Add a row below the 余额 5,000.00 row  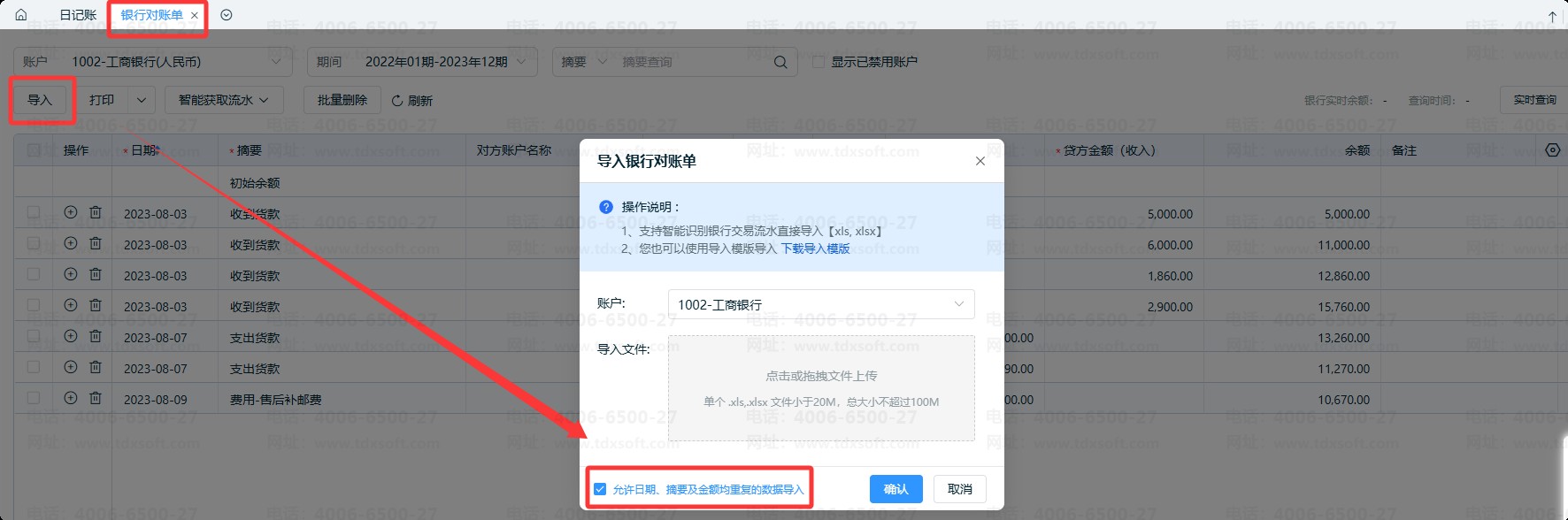[x=71, y=212]
